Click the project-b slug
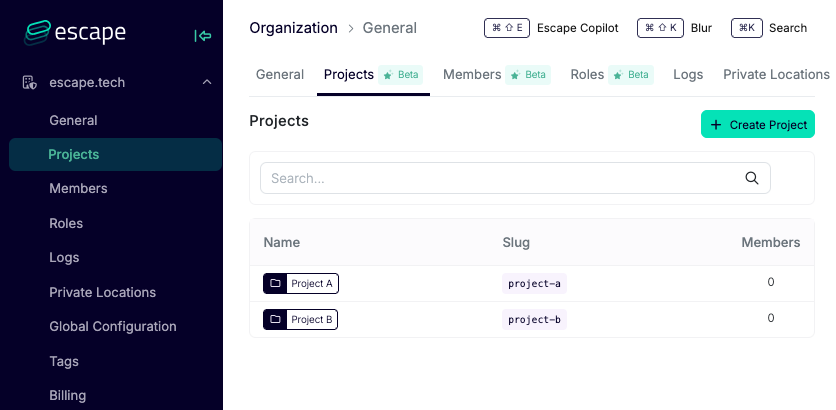Screen dimensions: 836x410 pyautogui.click(x=534, y=319)
